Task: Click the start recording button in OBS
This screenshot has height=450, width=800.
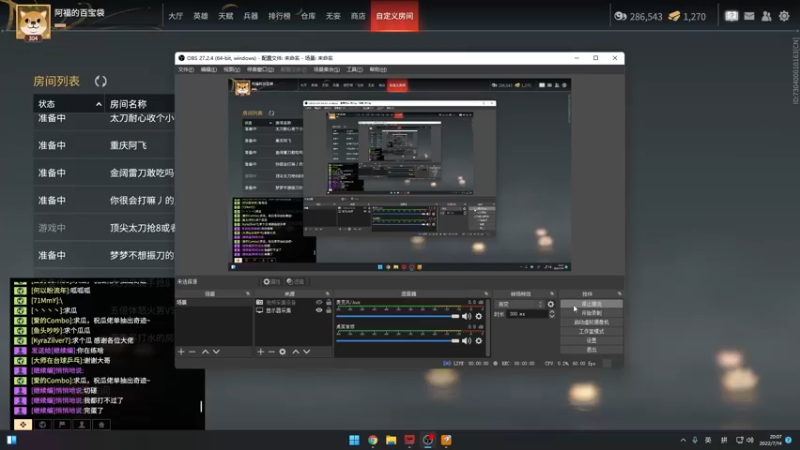Action: pos(591,313)
